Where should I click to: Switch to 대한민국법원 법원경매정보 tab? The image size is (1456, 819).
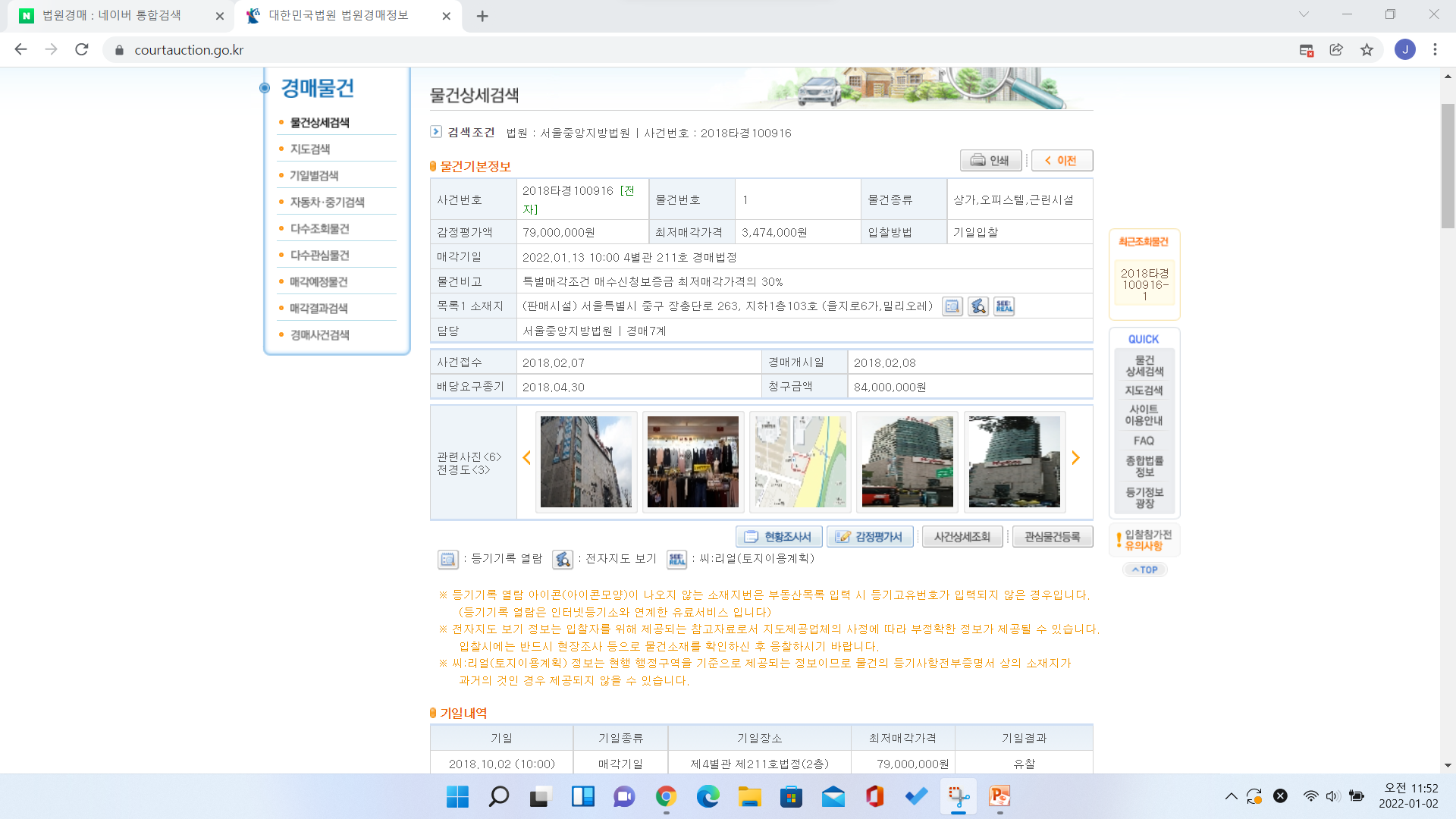point(347,16)
